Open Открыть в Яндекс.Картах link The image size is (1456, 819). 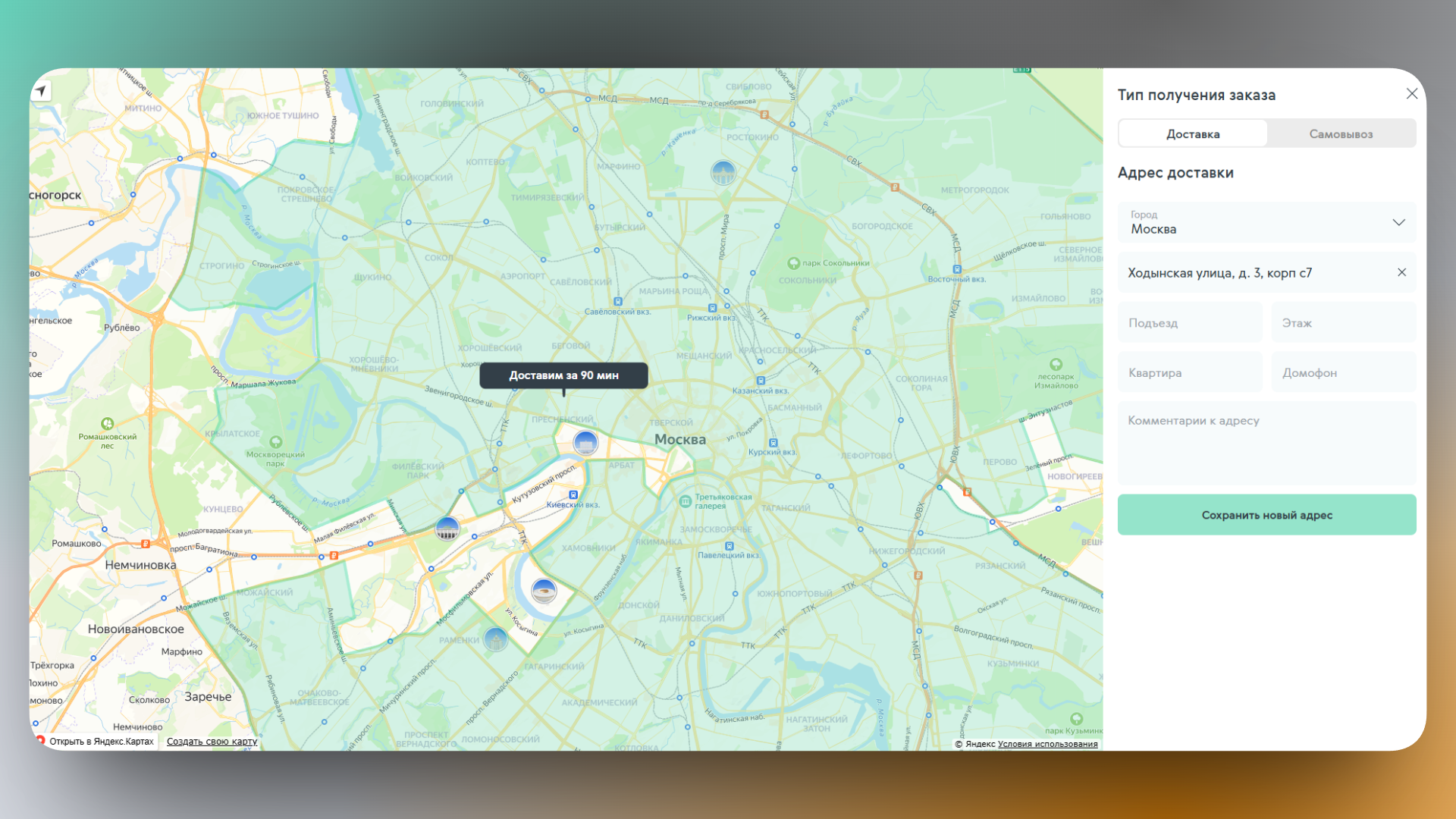click(x=101, y=742)
